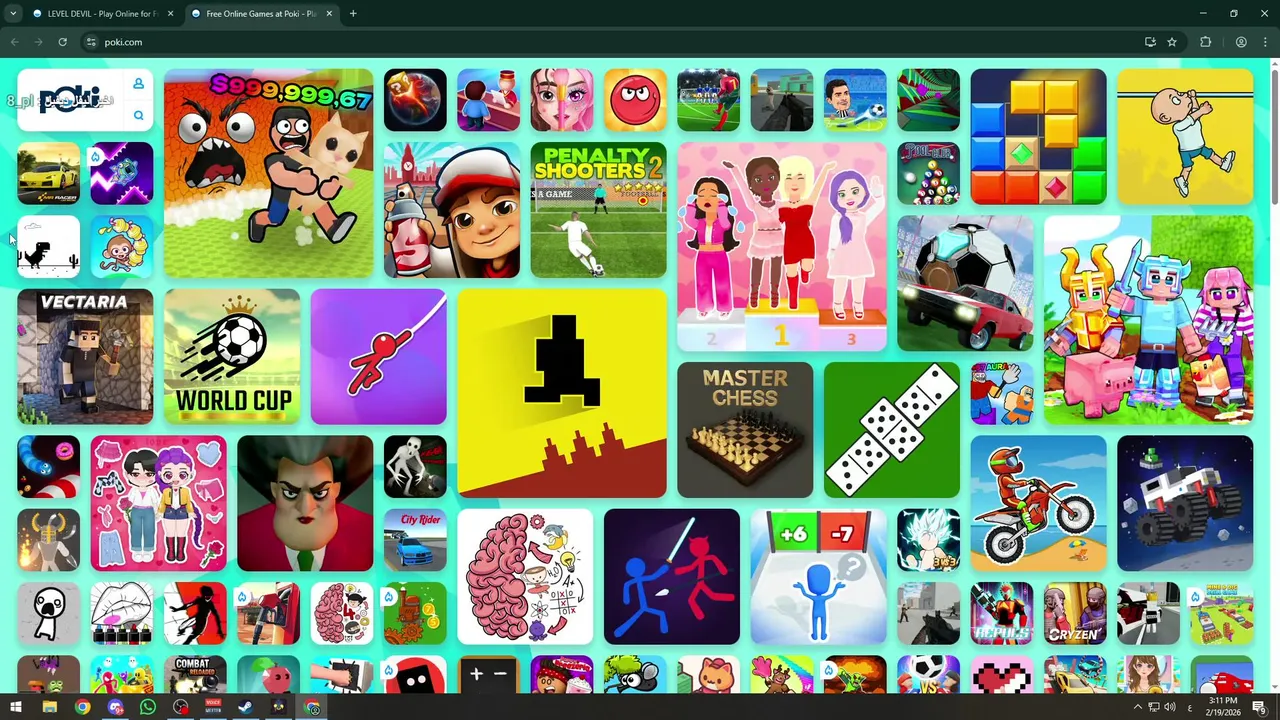The image size is (1280, 720).
Task: Open the Level Devil yellow silhouette game
Action: coord(562,393)
